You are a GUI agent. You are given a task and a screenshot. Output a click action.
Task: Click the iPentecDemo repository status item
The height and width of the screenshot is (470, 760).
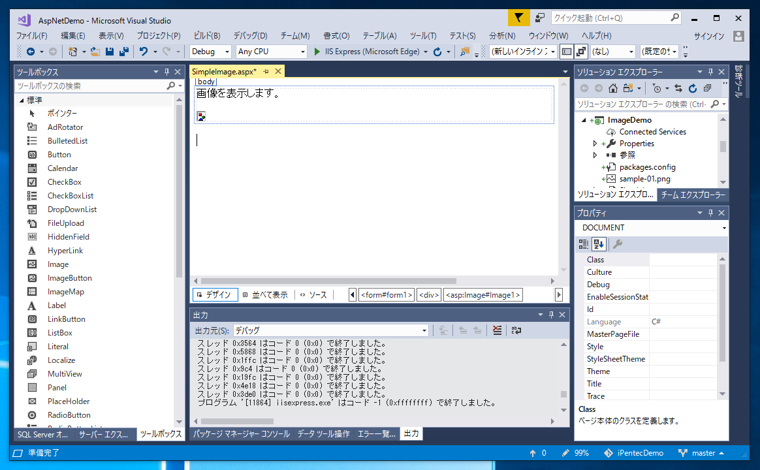634,453
